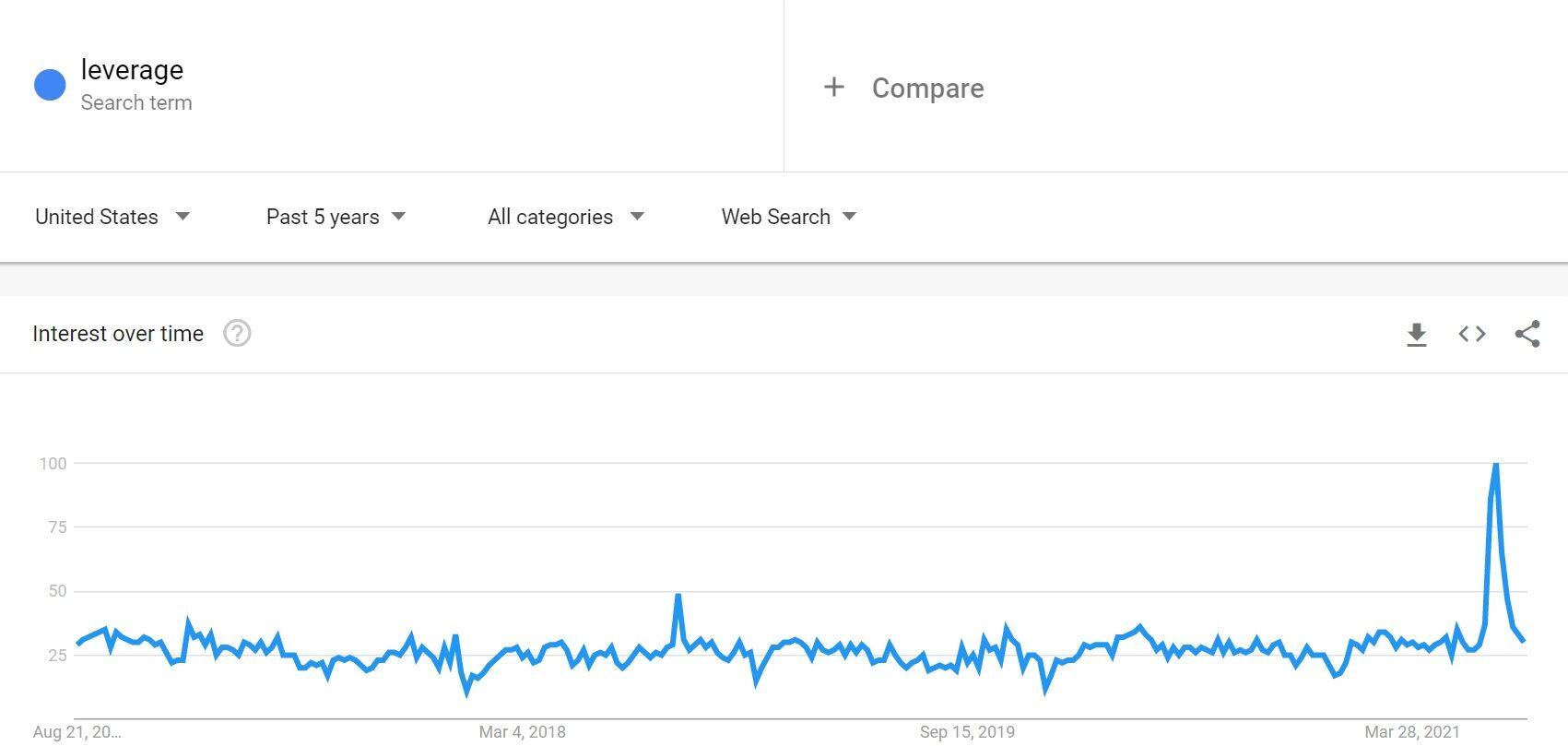The width and height of the screenshot is (1568, 746).
Task: Click the embed code icon
Action: [x=1472, y=334]
